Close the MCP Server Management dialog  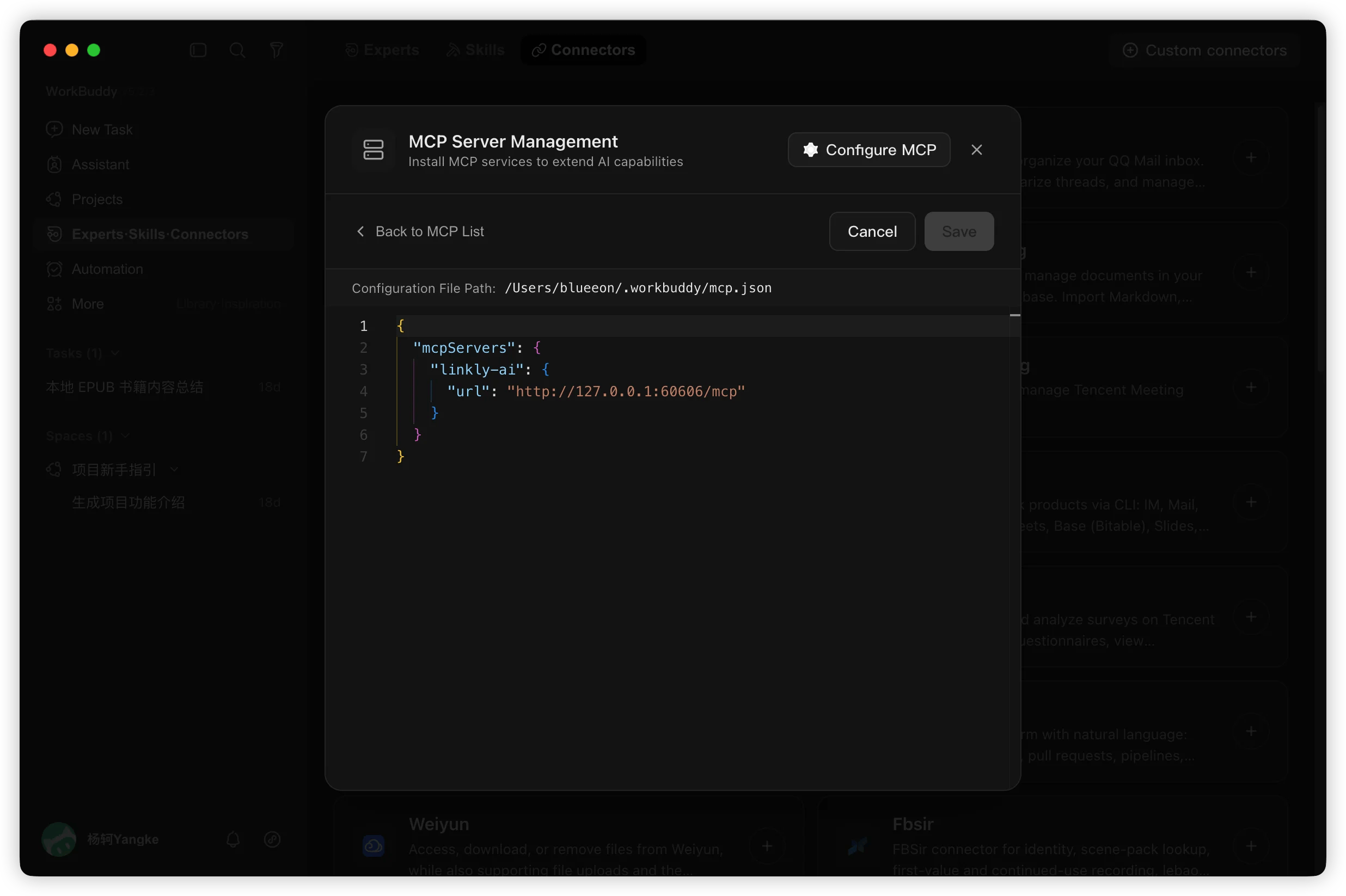[x=976, y=150]
